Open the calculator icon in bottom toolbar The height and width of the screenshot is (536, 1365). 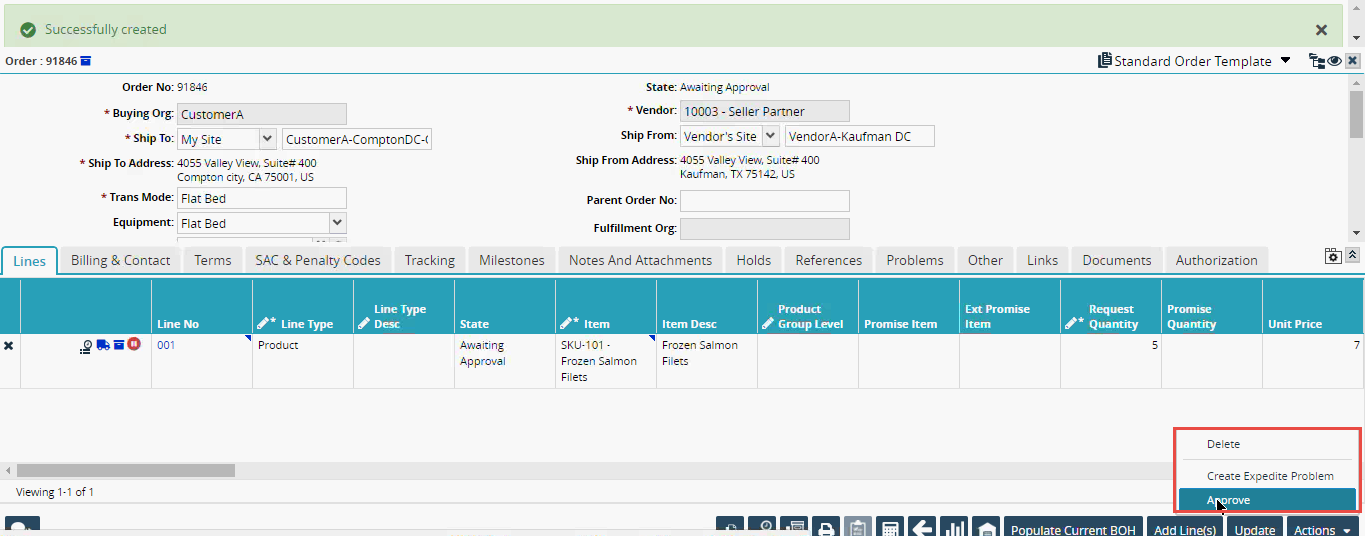tap(889, 527)
